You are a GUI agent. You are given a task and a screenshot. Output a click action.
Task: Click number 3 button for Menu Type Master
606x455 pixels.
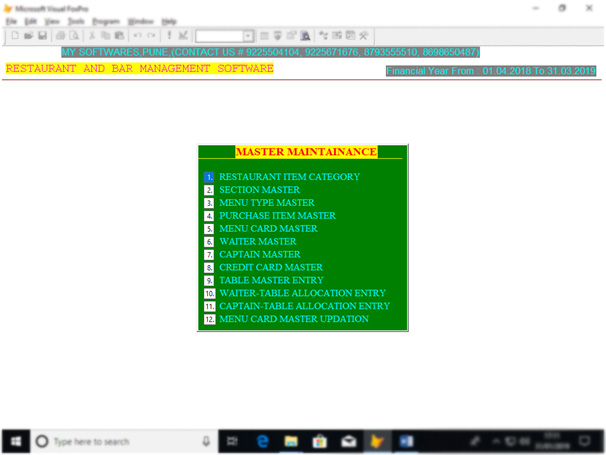pos(209,203)
